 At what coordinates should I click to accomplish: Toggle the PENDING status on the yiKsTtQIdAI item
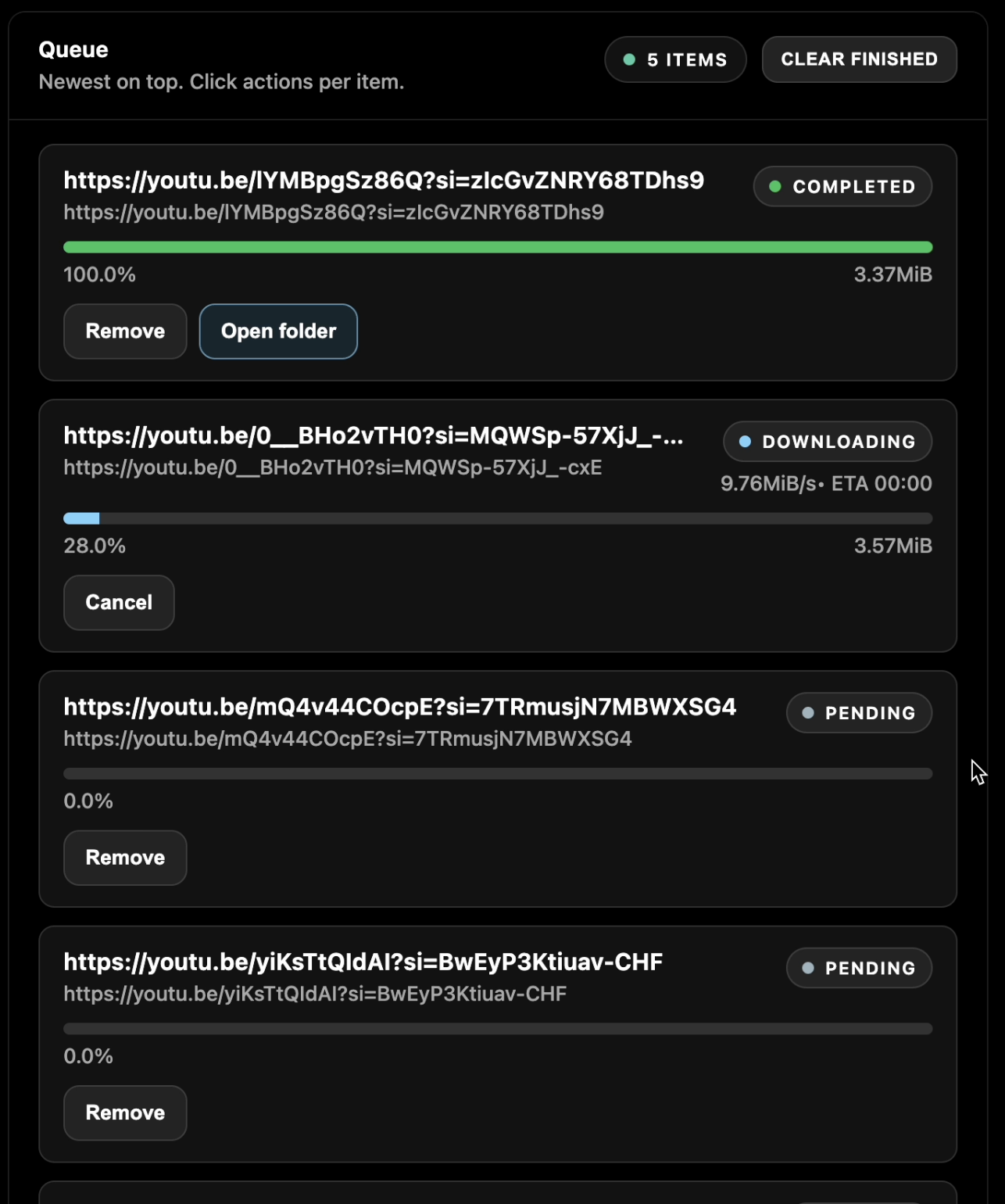coord(858,967)
